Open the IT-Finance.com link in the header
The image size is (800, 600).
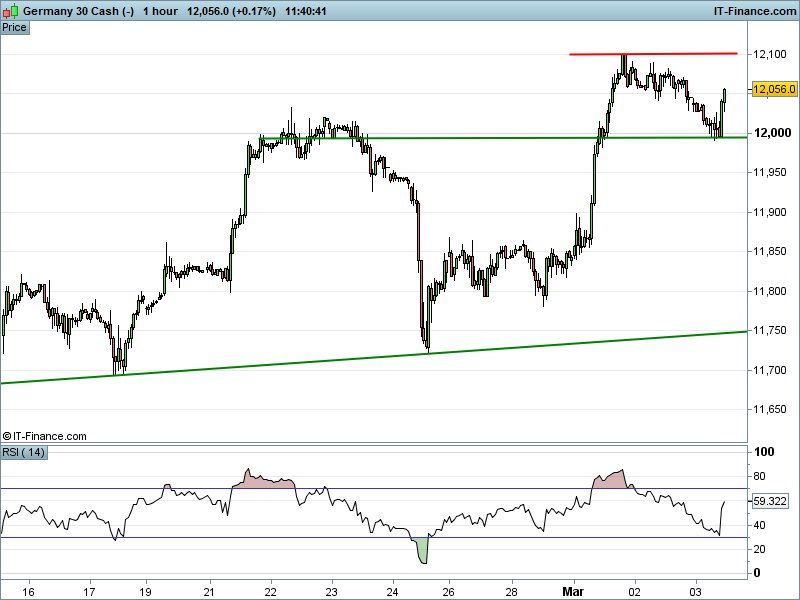coord(755,11)
